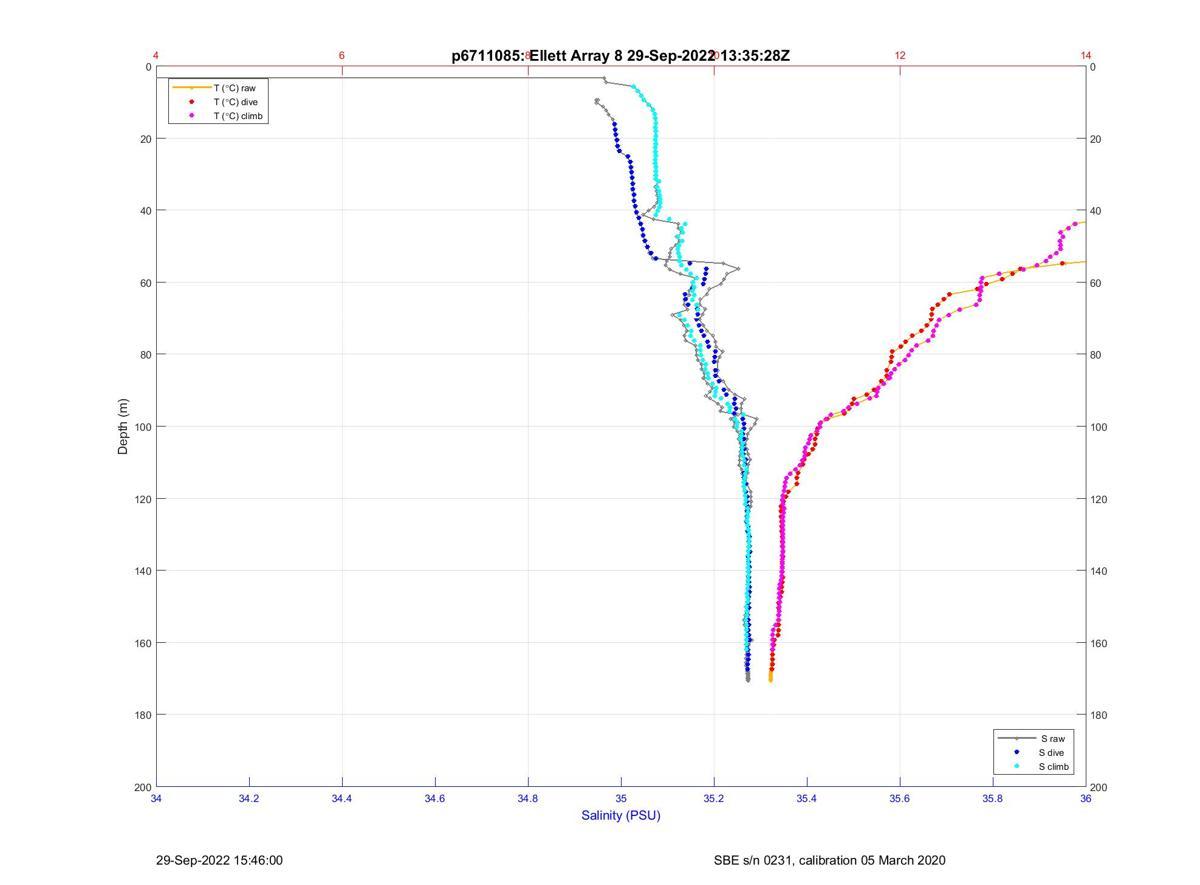Click left-axis depth tick 40

(x=146, y=211)
